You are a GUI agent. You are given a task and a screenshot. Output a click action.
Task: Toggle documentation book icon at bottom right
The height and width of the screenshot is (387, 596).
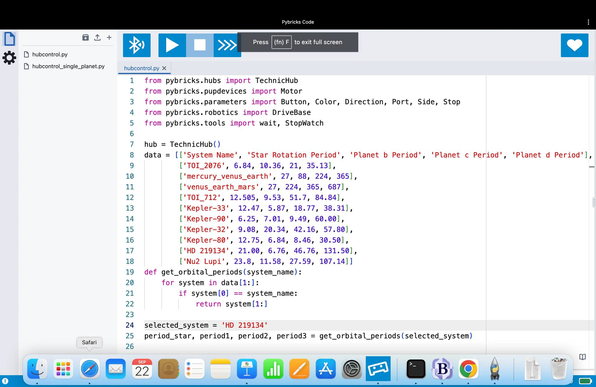coord(582,357)
